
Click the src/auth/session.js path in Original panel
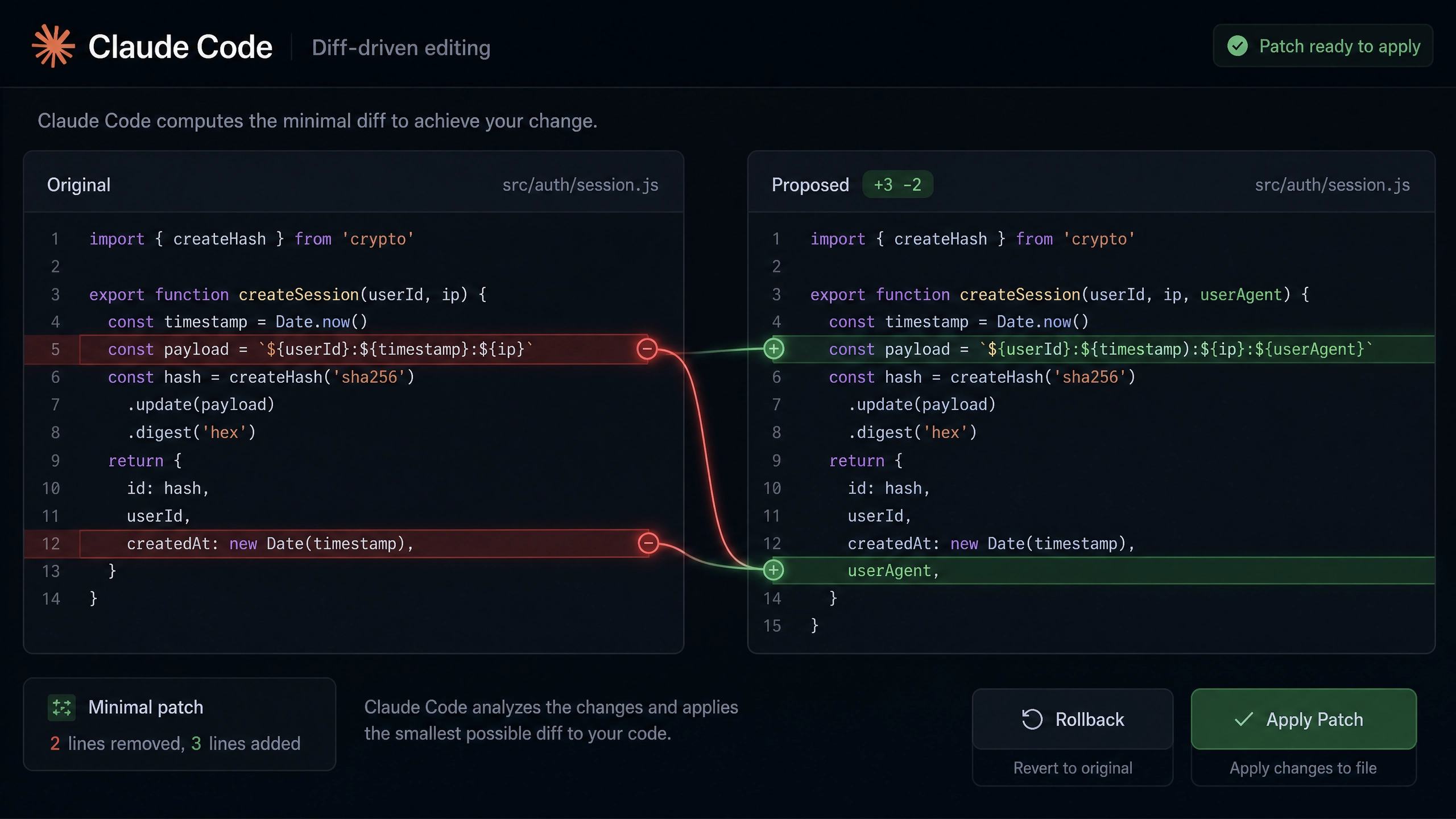coord(580,185)
